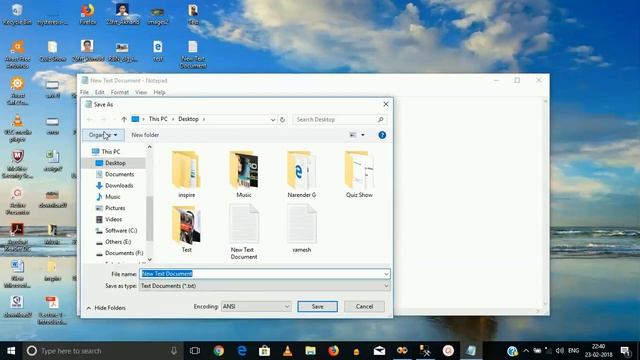The height and width of the screenshot is (360, 640).
Task: Click the volume icon in system tray
Action: point(560,351)
